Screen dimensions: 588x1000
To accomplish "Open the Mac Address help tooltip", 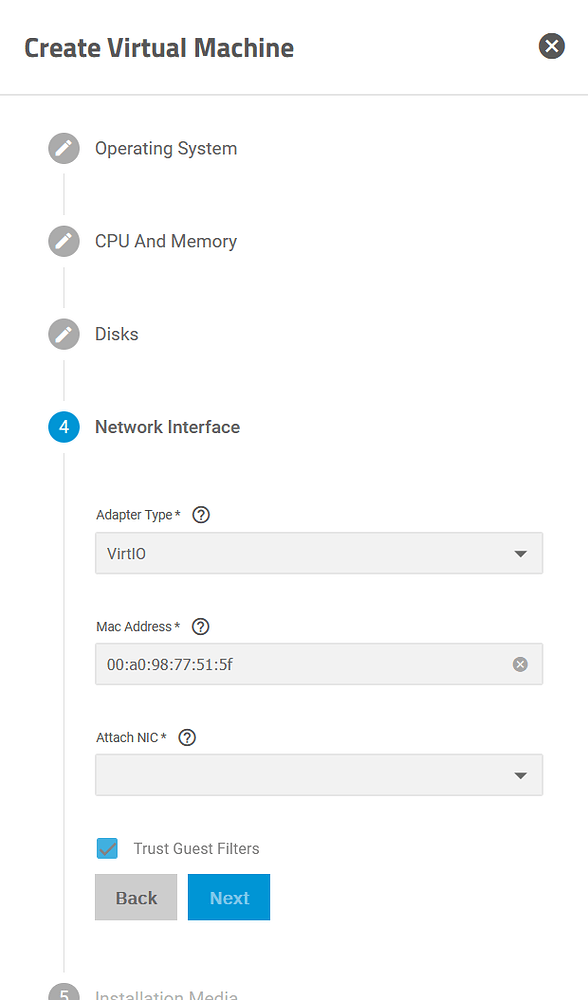I will coord(200,626).
